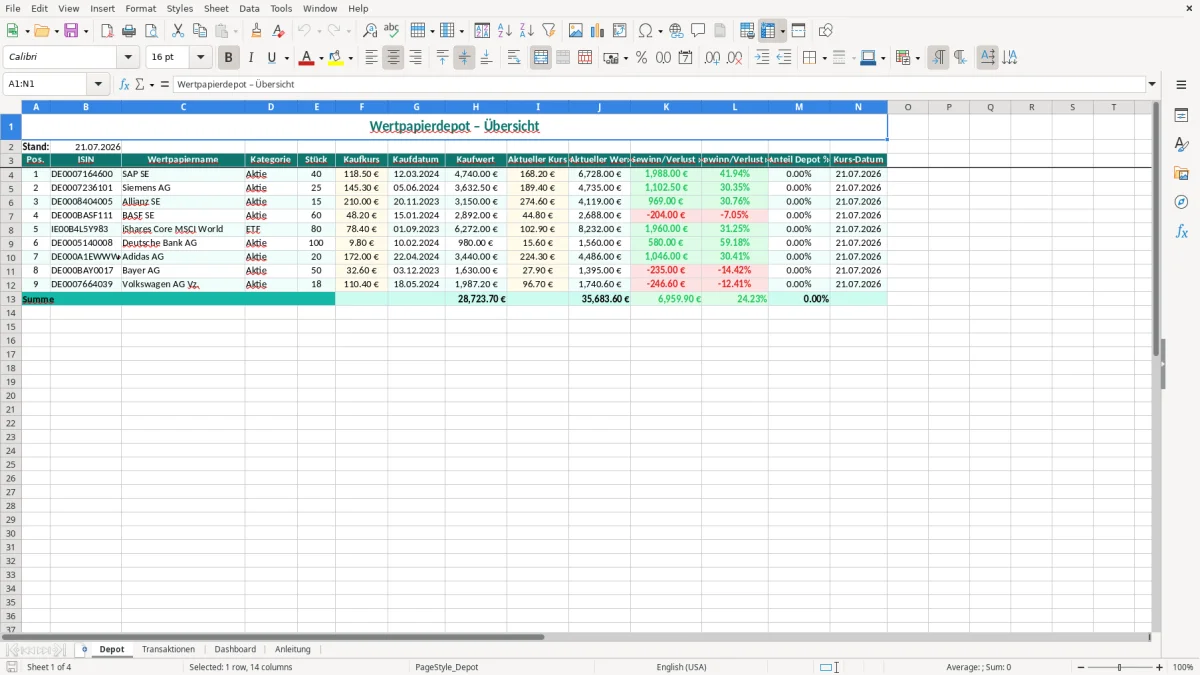The width and height of the screenshot is (1200, 675).
Task: Toggle Center Horizontally alignment
Action: pyautogui.click(x=393, y=58)
